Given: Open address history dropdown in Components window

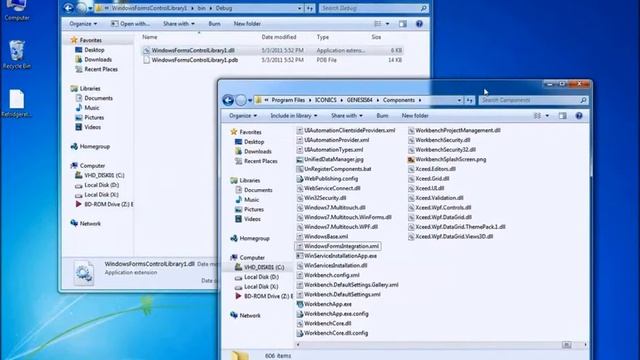Looking at the screenshot, I should (x=459, y=100).
